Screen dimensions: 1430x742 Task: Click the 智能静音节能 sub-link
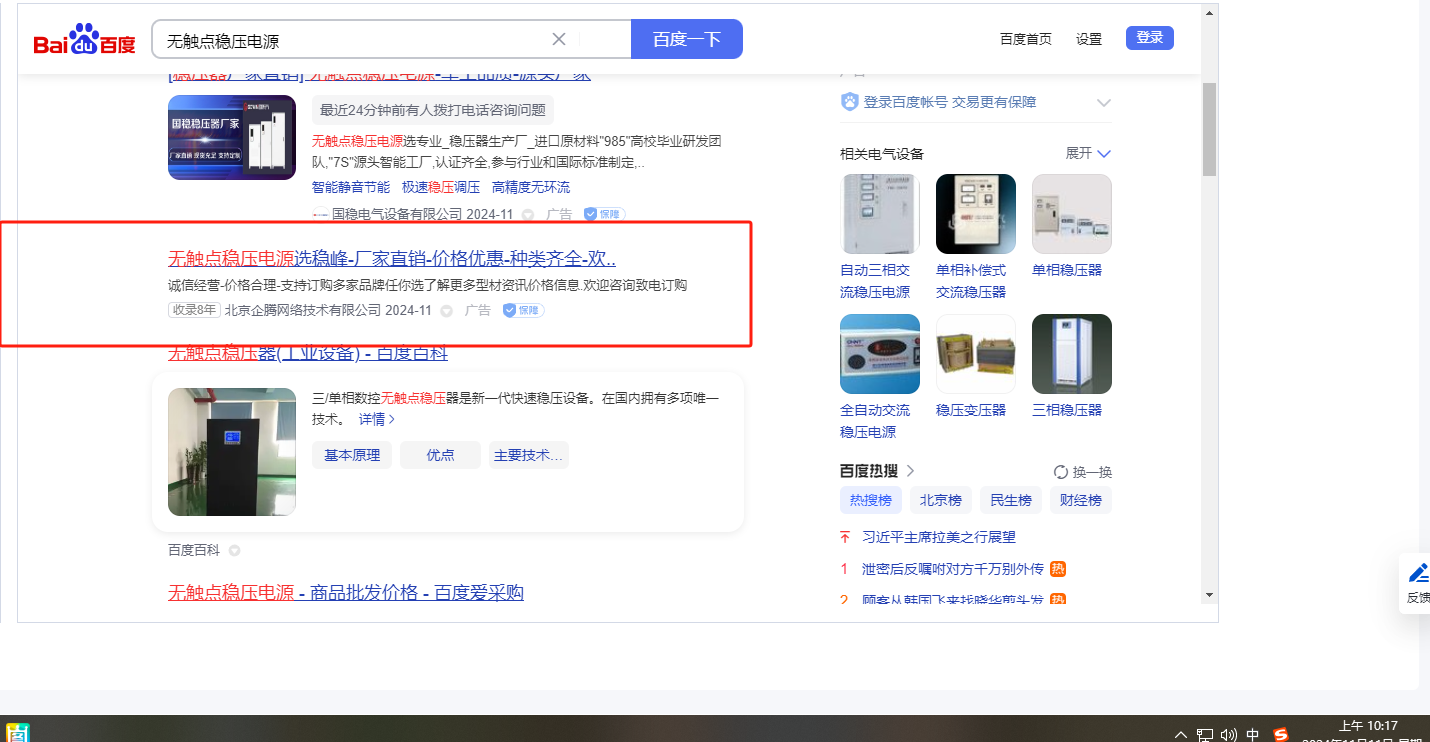pyautogui.click(x=351, y=187)
